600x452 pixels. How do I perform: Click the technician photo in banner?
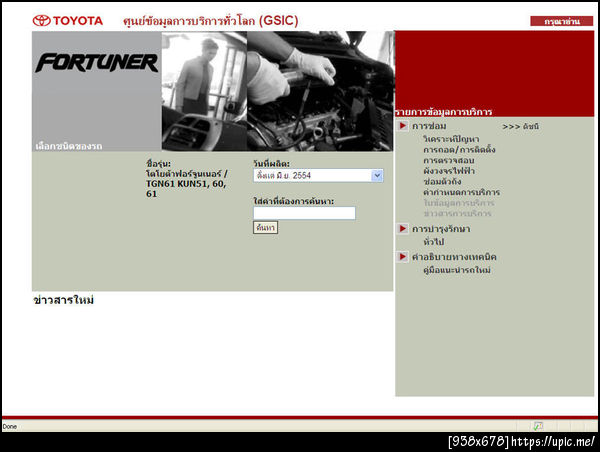(204, 91)
